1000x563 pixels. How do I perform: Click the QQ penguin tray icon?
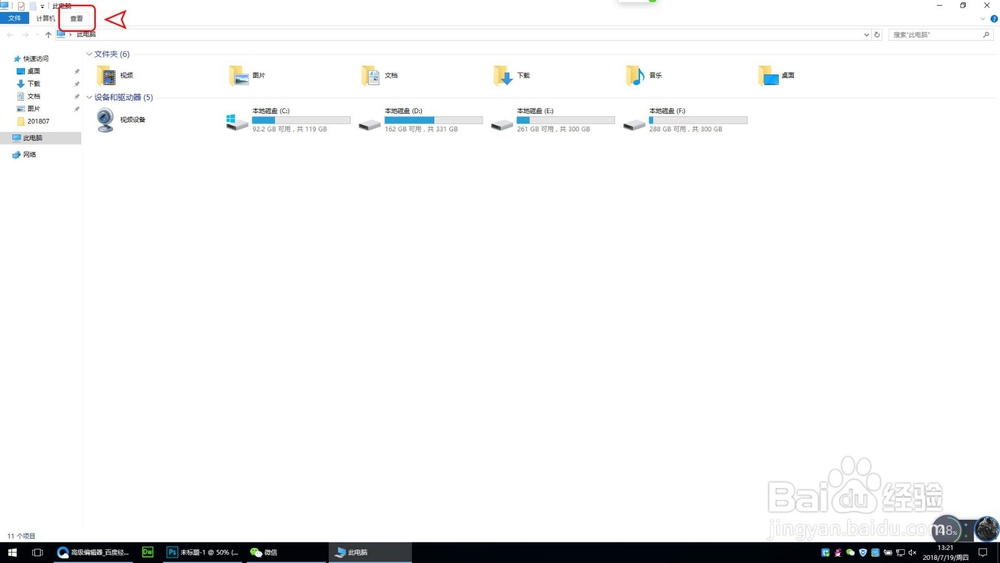(837, 552)
